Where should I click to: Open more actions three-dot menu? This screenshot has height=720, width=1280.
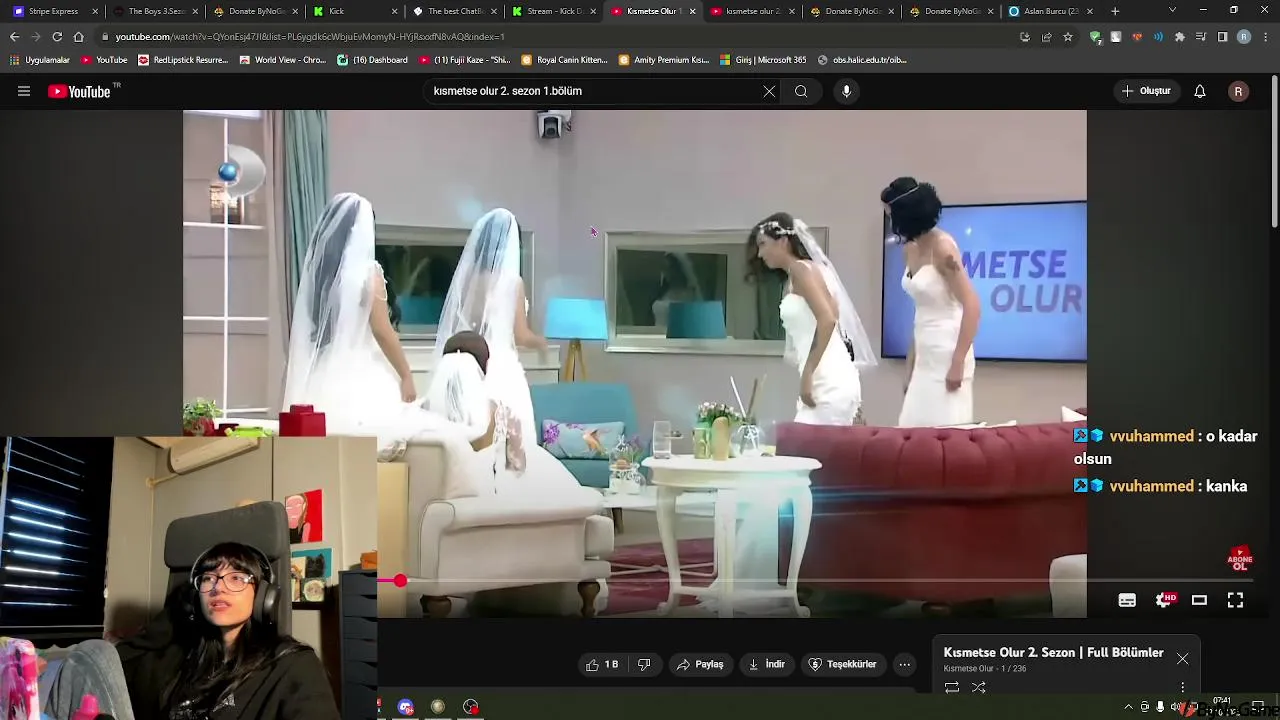pyautogui.click(x=904, y=664)
